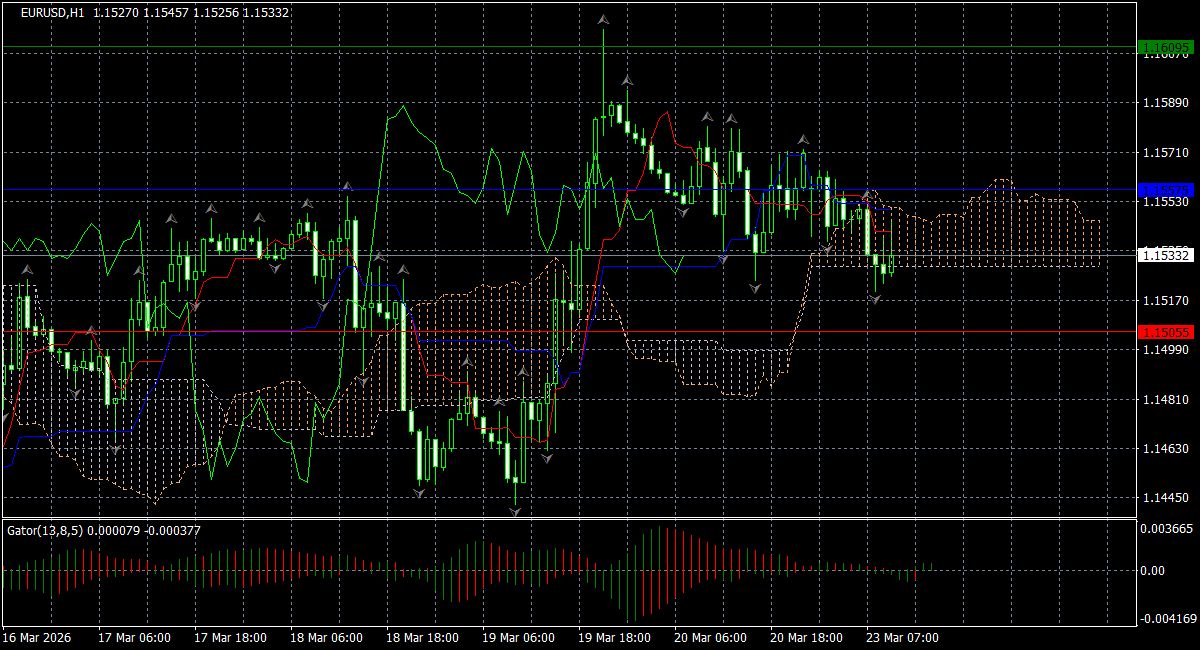Click the 19 Mar 18:00 time label
Viewport: 1200px width, 650px height.
click(x=614, y=637)
